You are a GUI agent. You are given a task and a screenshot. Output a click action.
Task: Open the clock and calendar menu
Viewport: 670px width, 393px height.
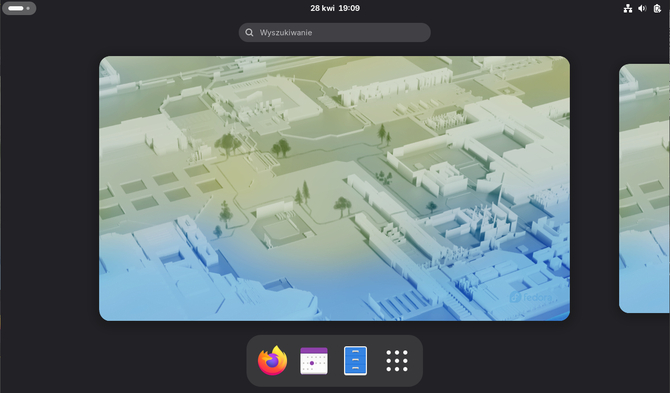335,8
